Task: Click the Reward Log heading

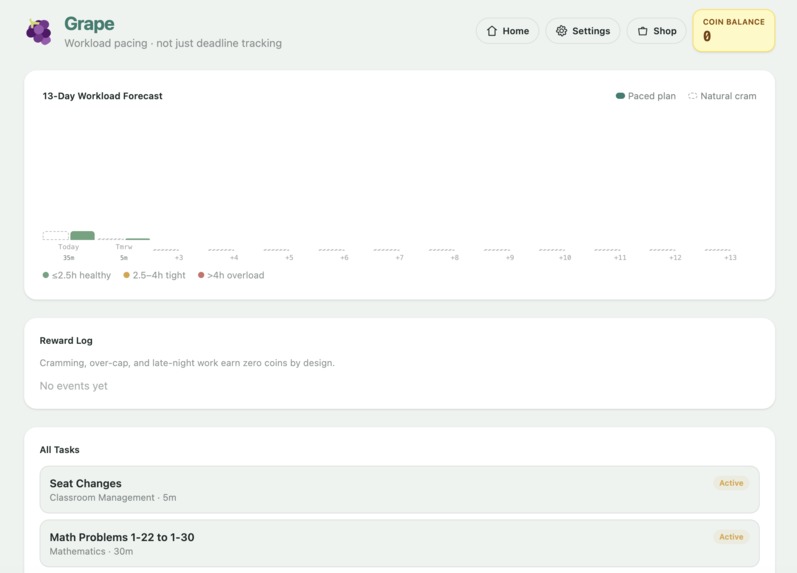Action: tap(66, 341)
